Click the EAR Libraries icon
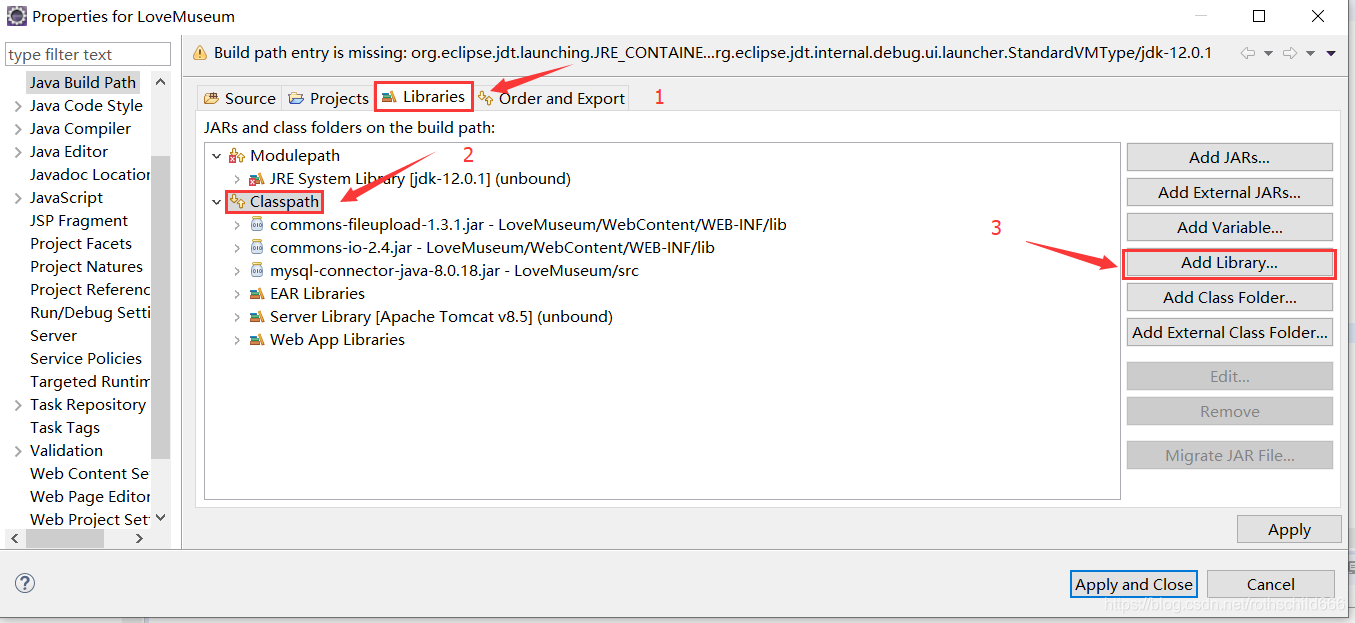This screenshot has height=623, width=1355. pos(257,294)
